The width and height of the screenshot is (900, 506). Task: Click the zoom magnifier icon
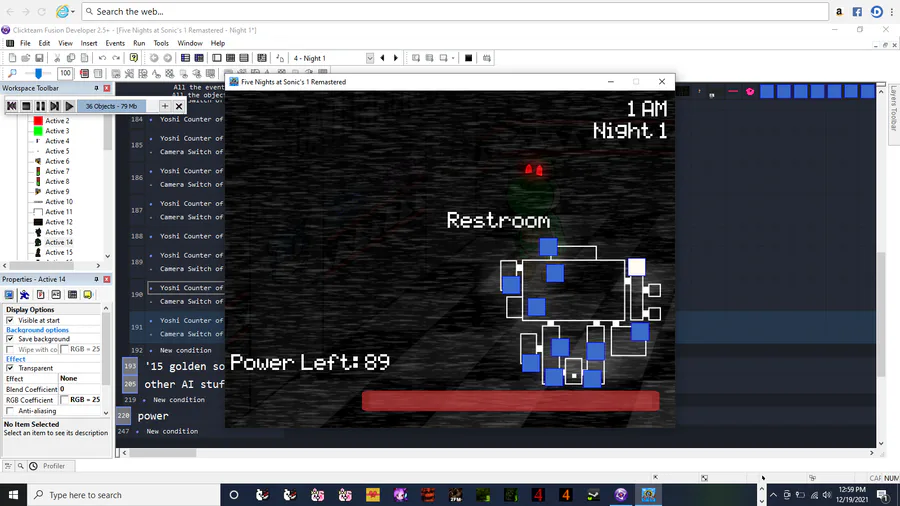12,73
